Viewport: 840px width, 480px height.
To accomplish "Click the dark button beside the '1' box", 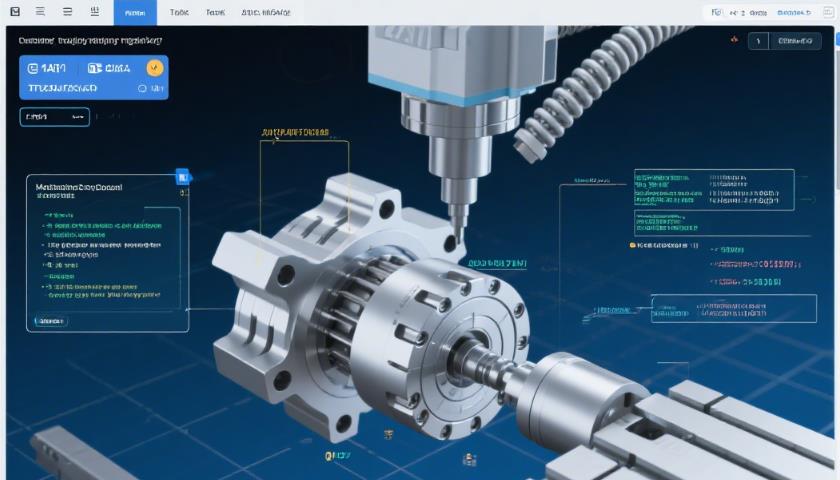I will (x=795, y=41).
